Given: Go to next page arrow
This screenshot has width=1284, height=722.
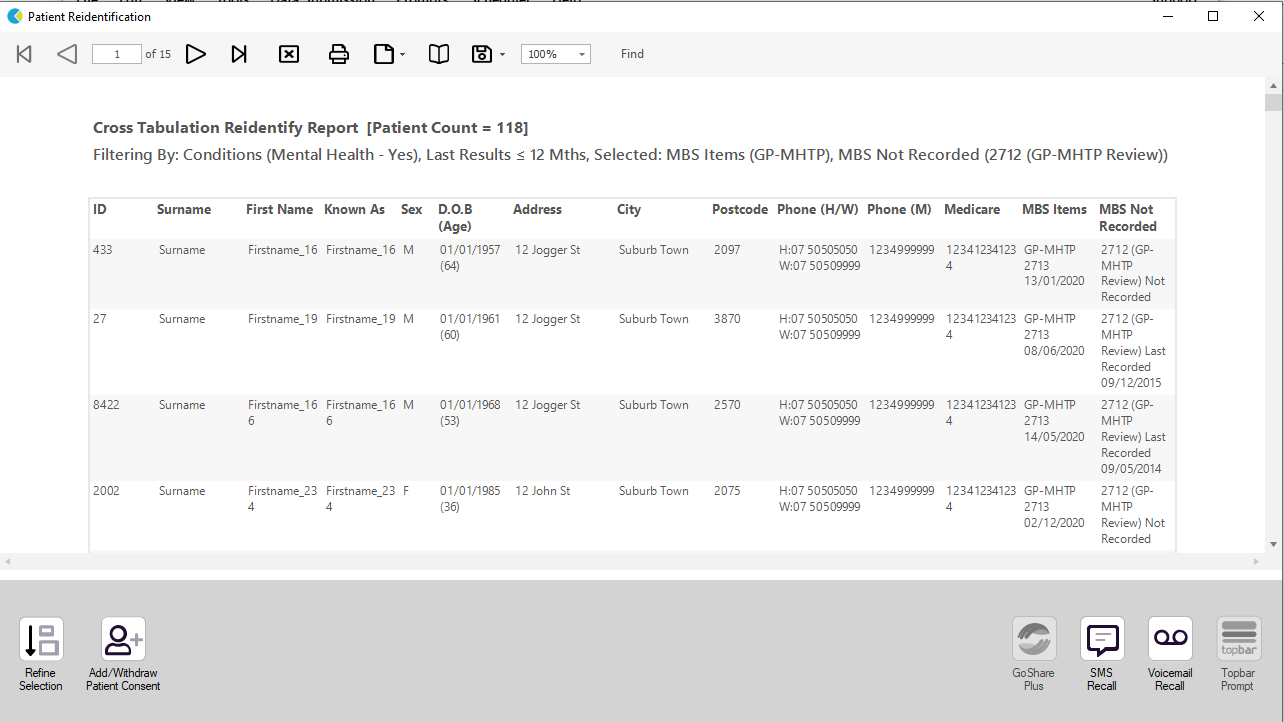Looking at the screenshot, I should pyautogui.click(x=196, y=54).
